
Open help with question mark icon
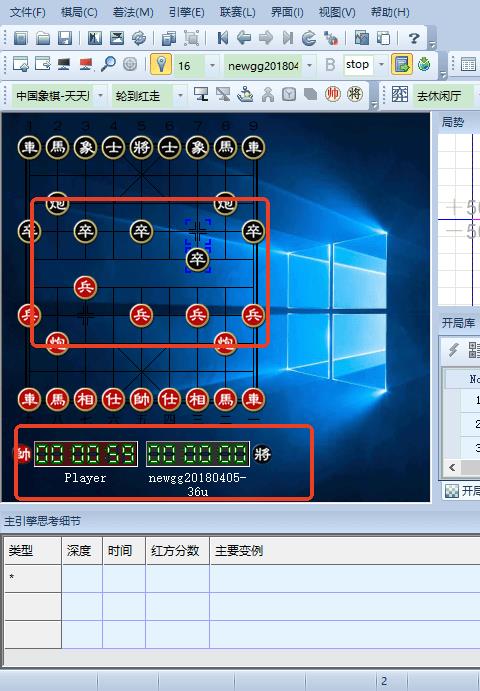pos(413,38)
